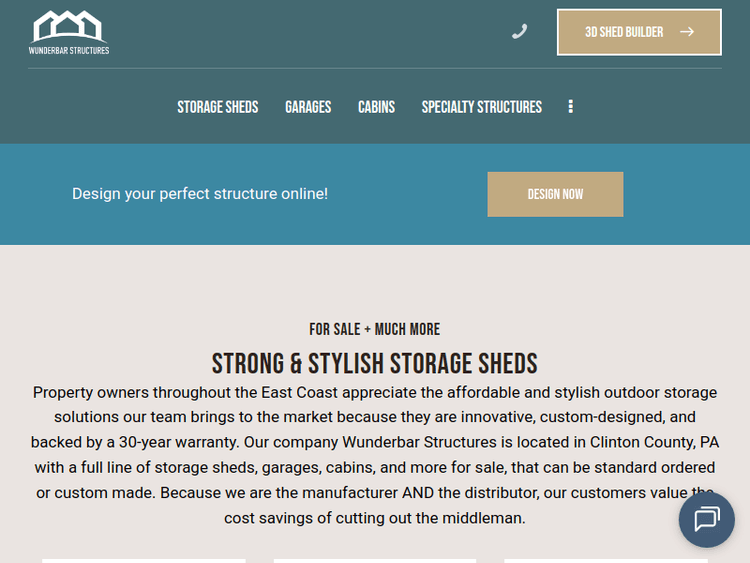Click the Wunderbar Structures house logo

pyautogui.click(x=68, y=25)
